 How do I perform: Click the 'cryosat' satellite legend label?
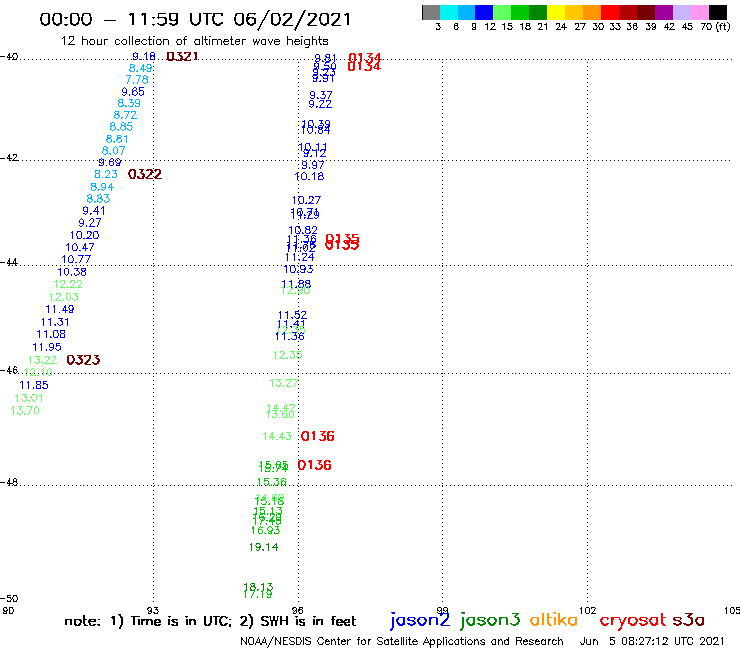(633, 620)
